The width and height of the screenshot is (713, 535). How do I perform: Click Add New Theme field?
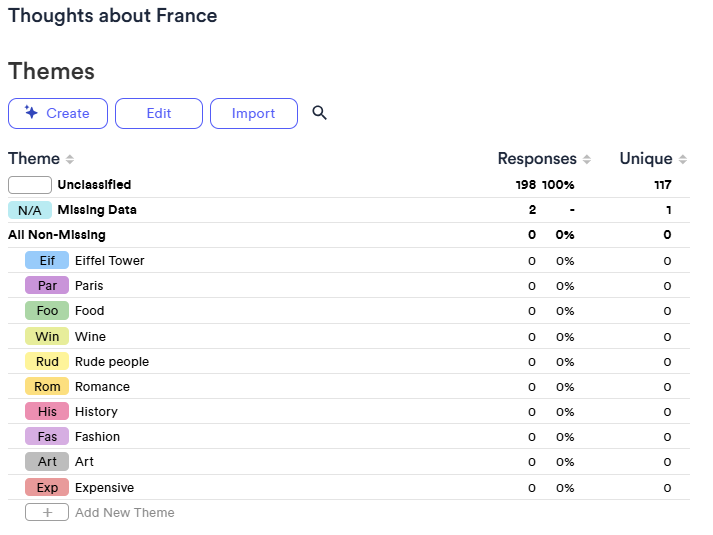[125, 512]
